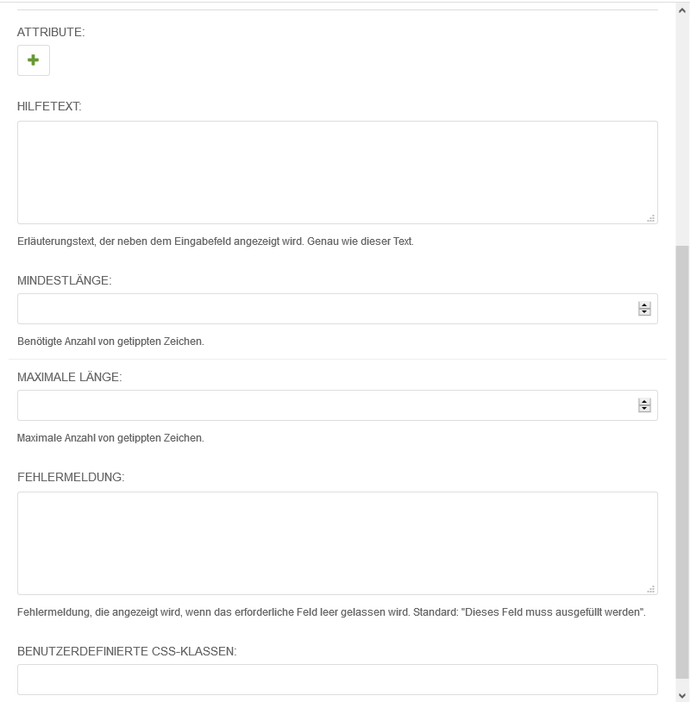690x702 pixels.
Task: Increase Maximale Länge with up spinner
Action: [x=644, y=401]
